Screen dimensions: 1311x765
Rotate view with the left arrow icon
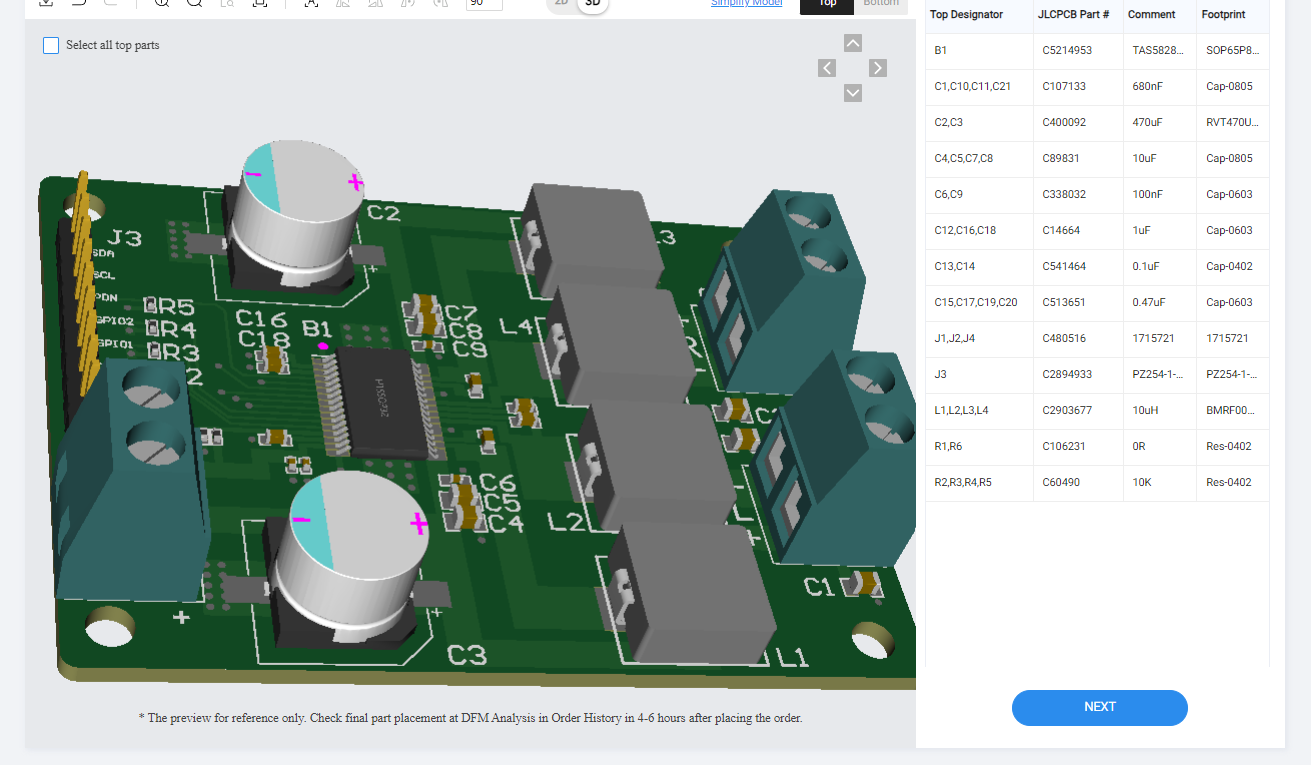click(x=827, y=68)
